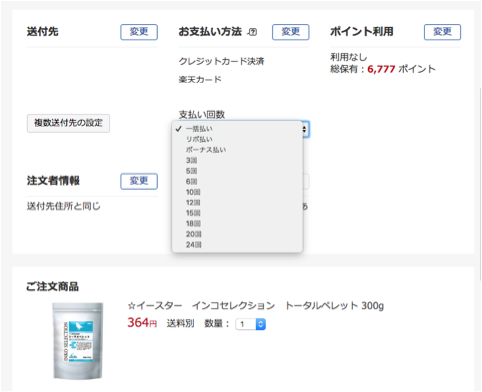Click 変更 button next to 送付先
The image size is (482, 392).
coord(139,32)
